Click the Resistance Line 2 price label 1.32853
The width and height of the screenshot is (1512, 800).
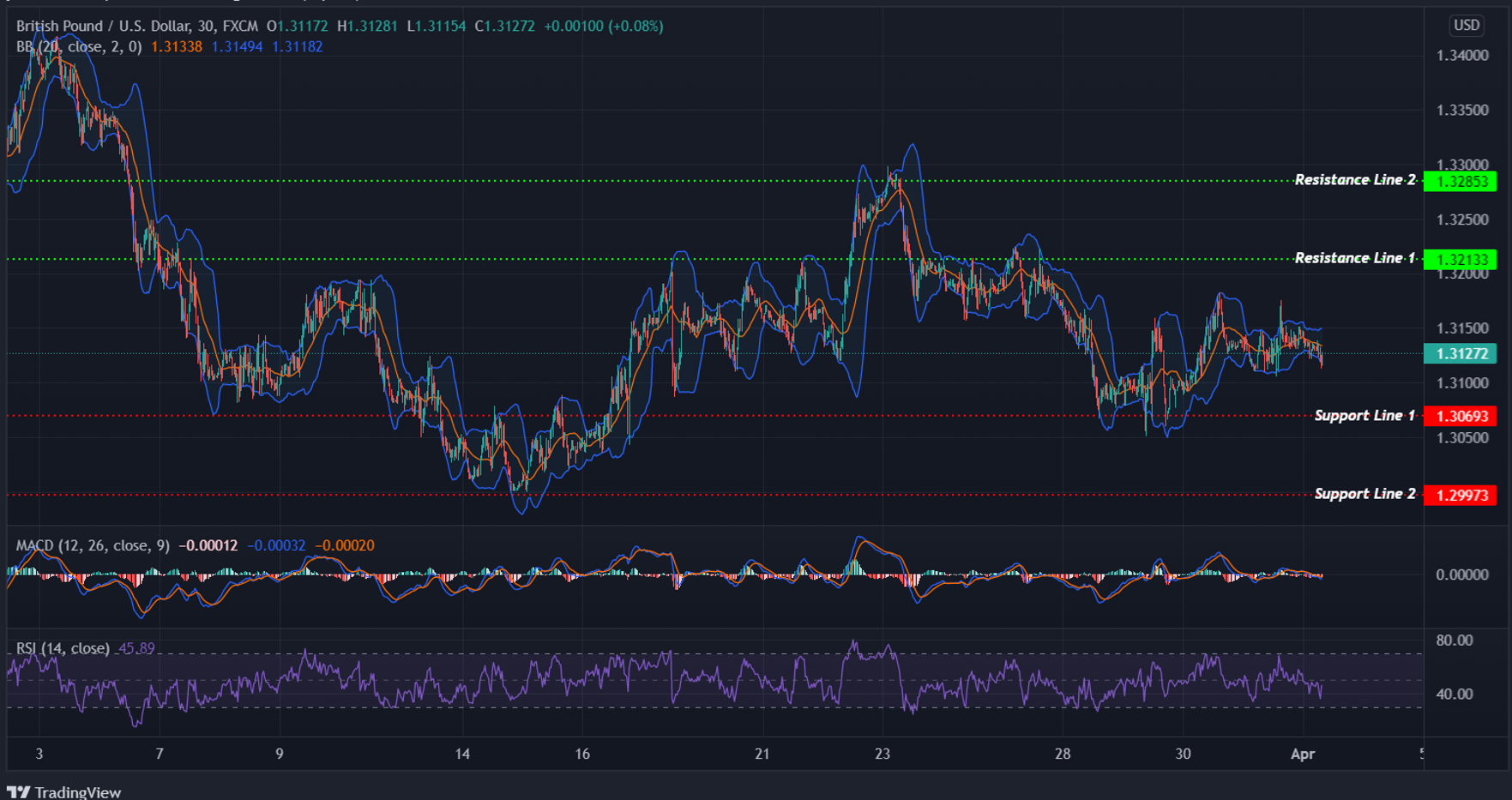(1461, 181)
